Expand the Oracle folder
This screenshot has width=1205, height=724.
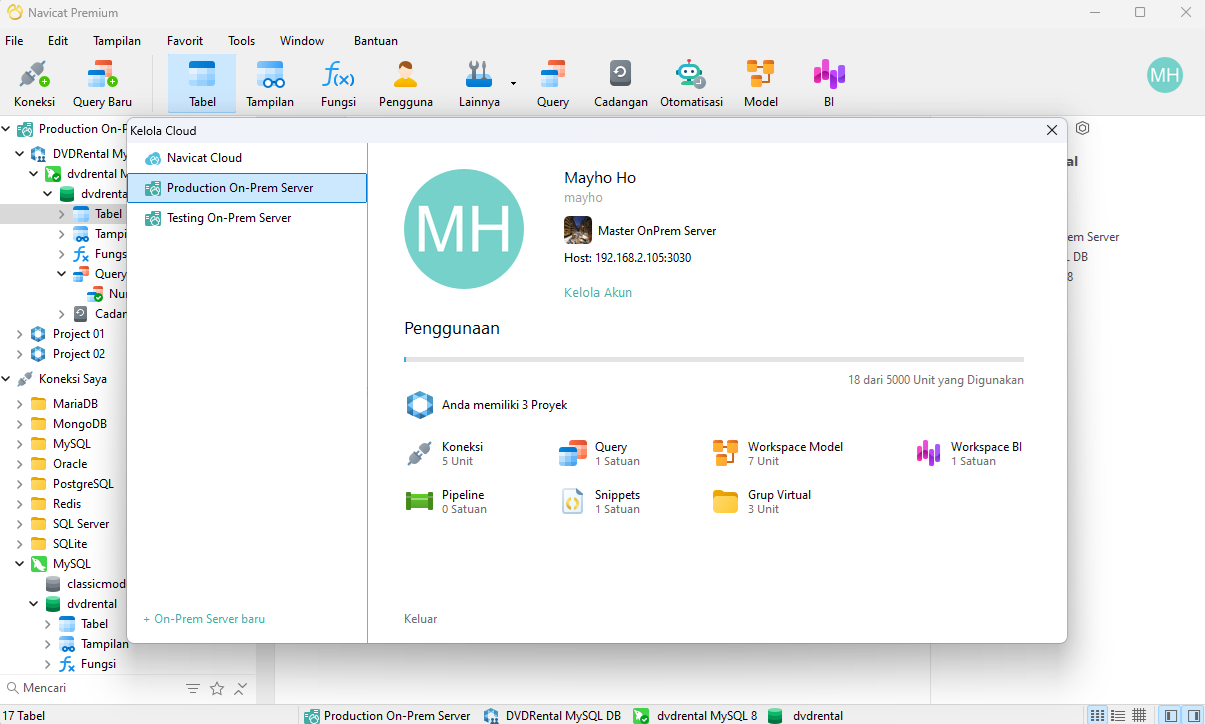coord(20,464)
